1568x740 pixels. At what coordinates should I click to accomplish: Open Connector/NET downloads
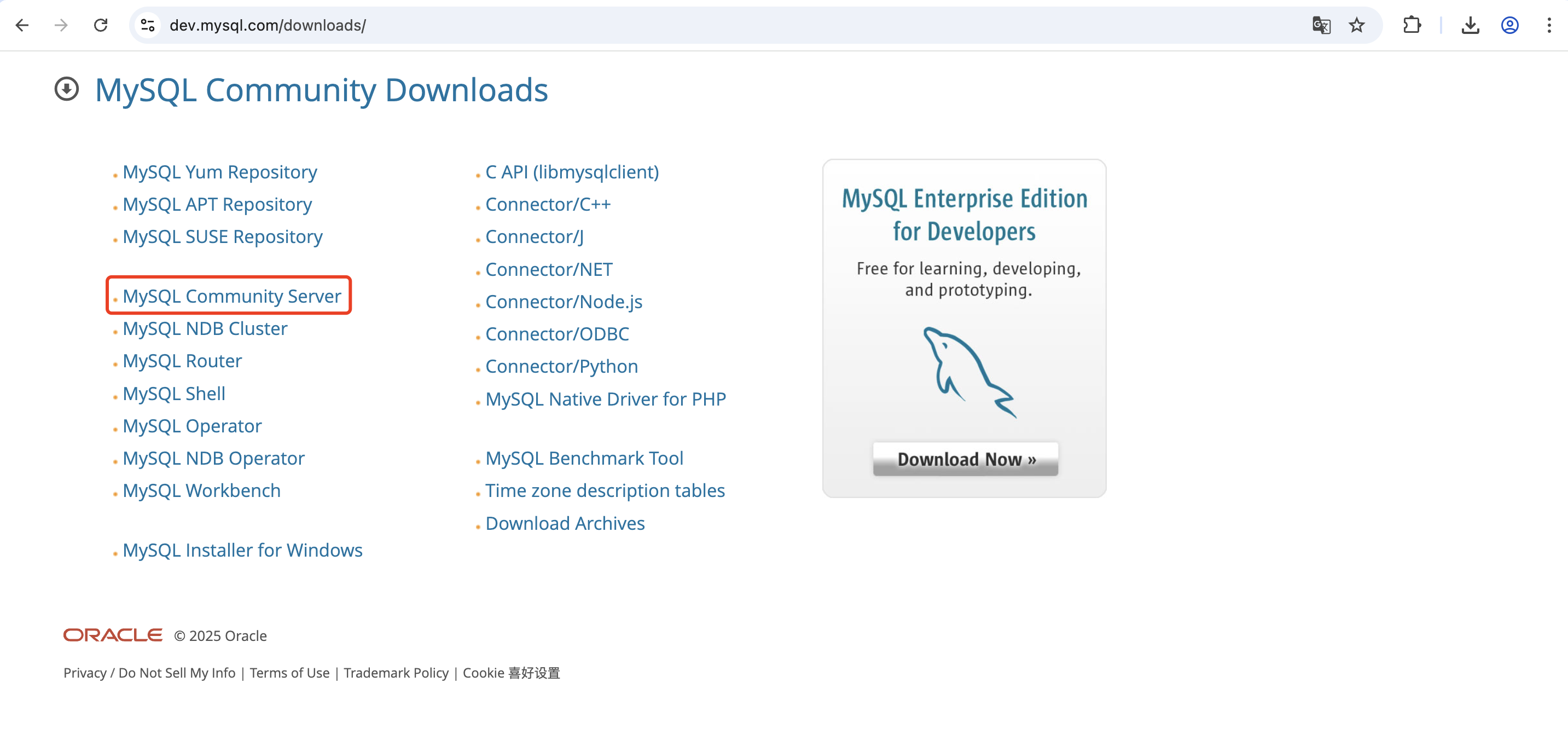549,270
